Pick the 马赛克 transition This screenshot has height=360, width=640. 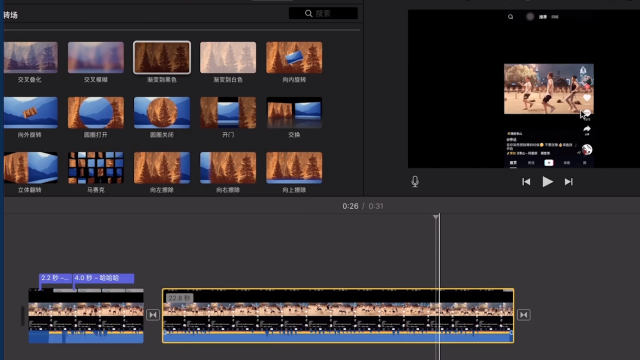[x=96, y=168]
